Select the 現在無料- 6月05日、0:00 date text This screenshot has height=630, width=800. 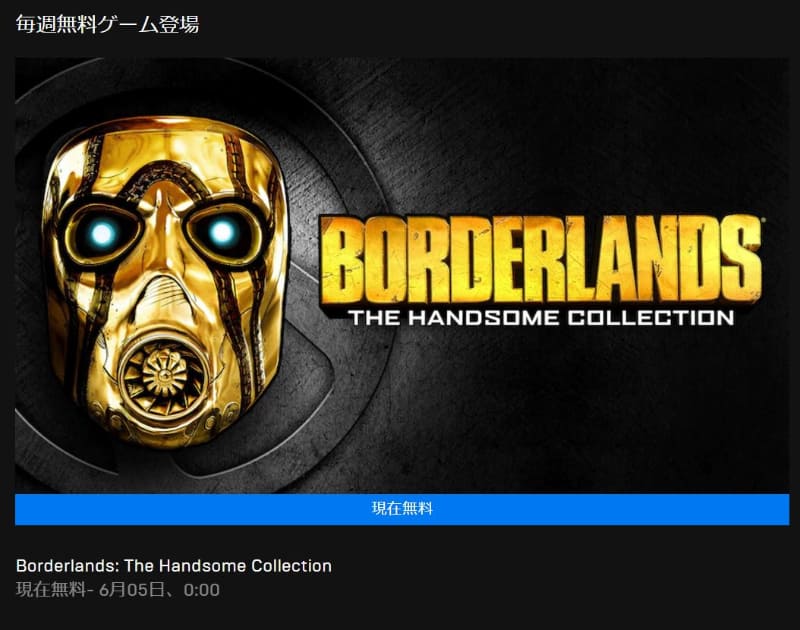pos(118,590)
